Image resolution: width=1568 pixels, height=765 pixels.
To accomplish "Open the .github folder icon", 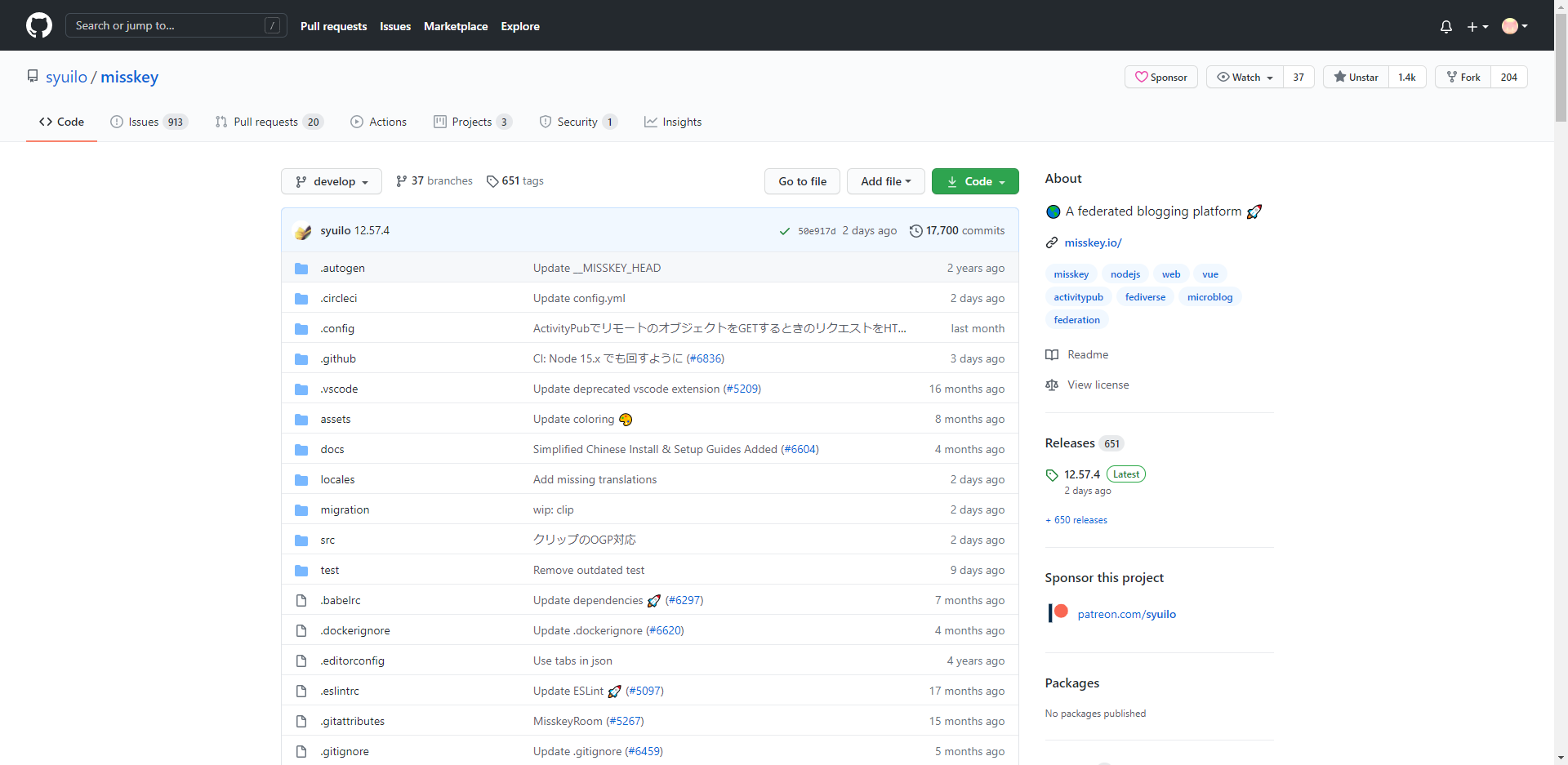I will pyautogui.click(x=301, y=358).
